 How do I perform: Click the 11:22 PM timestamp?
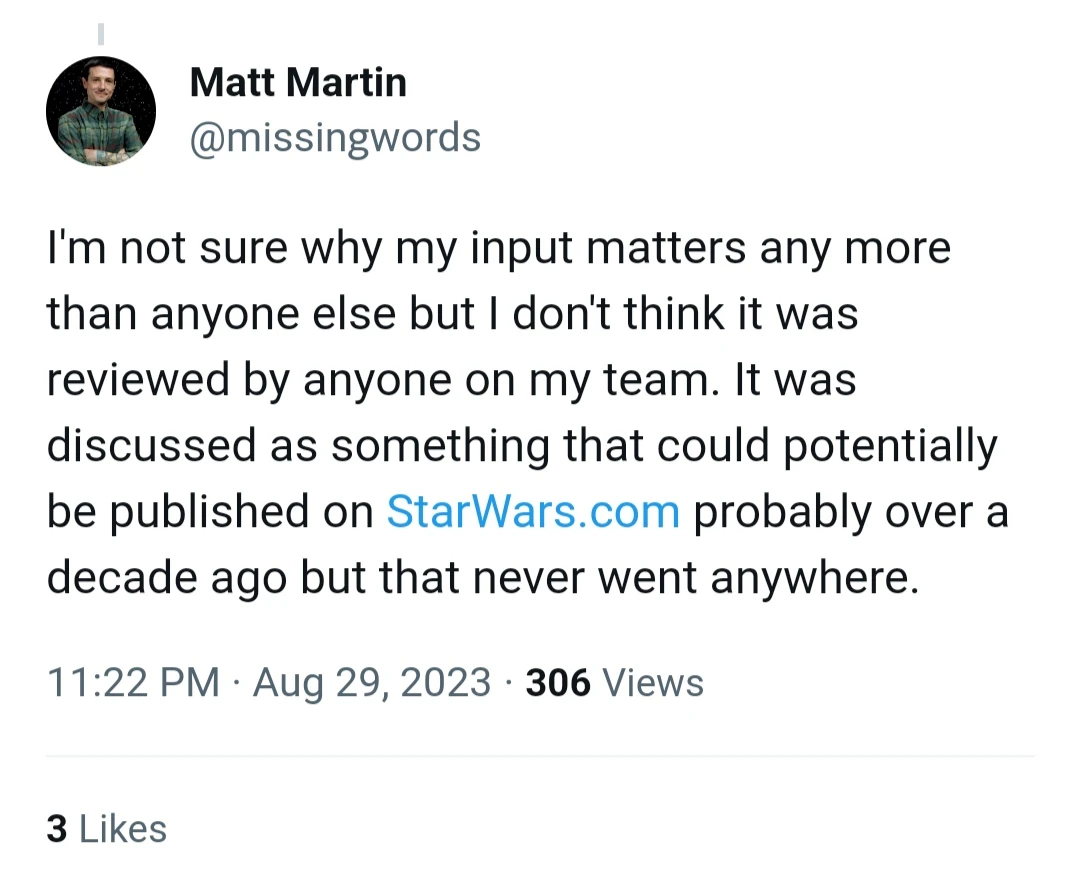tap(133, 683)
